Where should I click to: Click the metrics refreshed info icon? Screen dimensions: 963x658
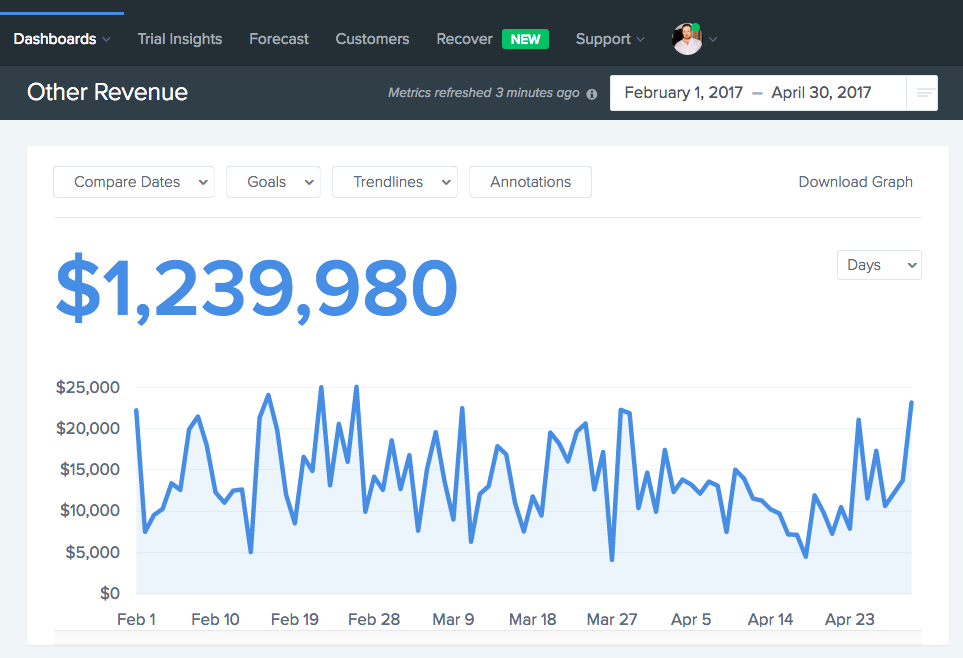[591, 94]
